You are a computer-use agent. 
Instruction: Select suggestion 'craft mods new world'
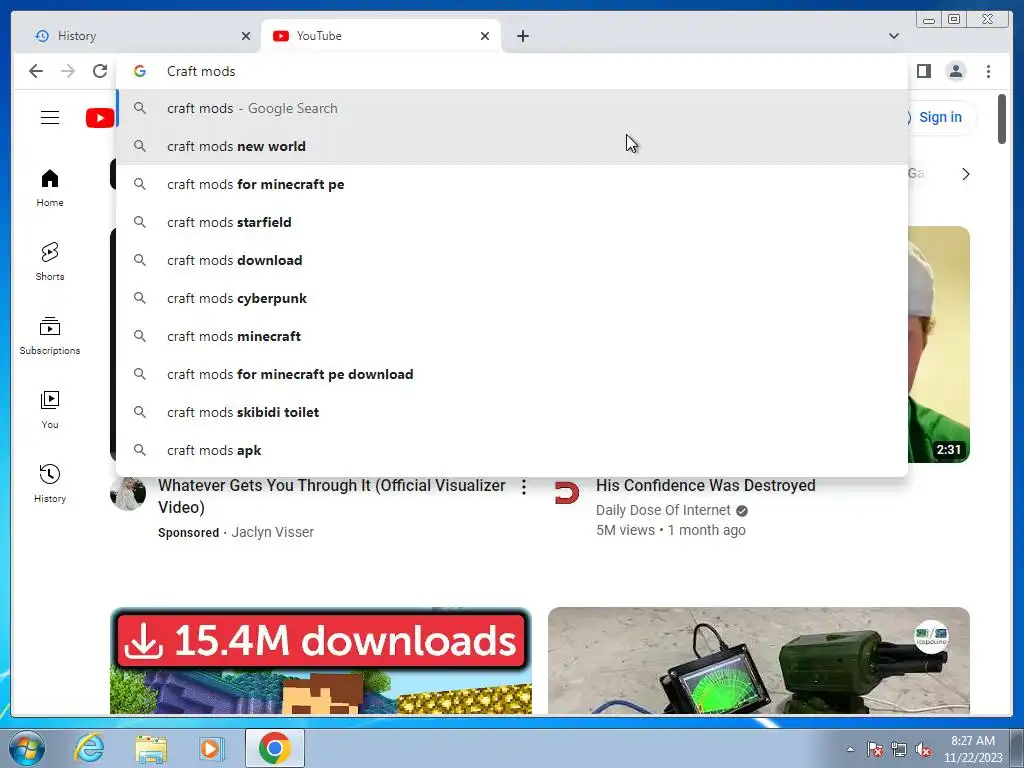pos(512,146)
